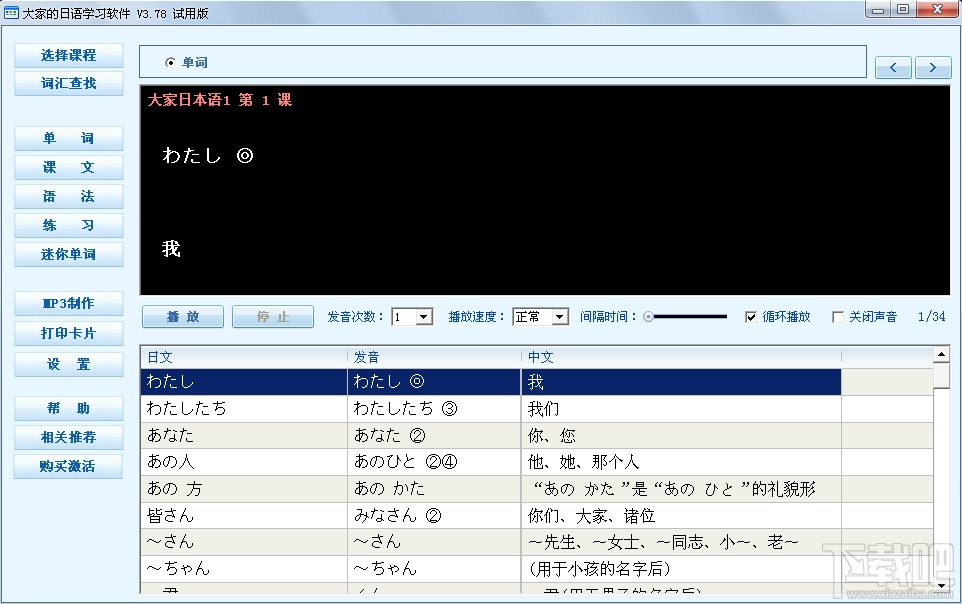Screen dimensions: 962x604
Task: Click the 我们 translation cell
Action: click(x=681, y=409)
